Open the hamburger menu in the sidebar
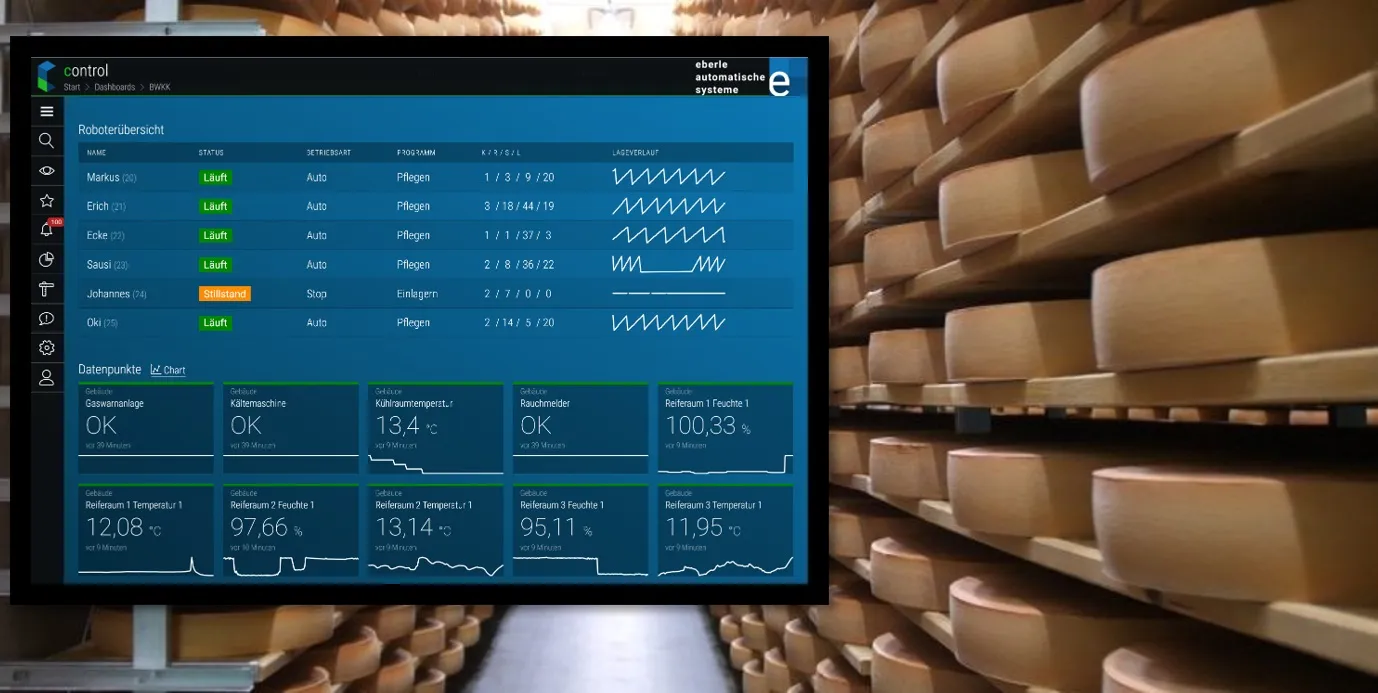 (46, 111)
